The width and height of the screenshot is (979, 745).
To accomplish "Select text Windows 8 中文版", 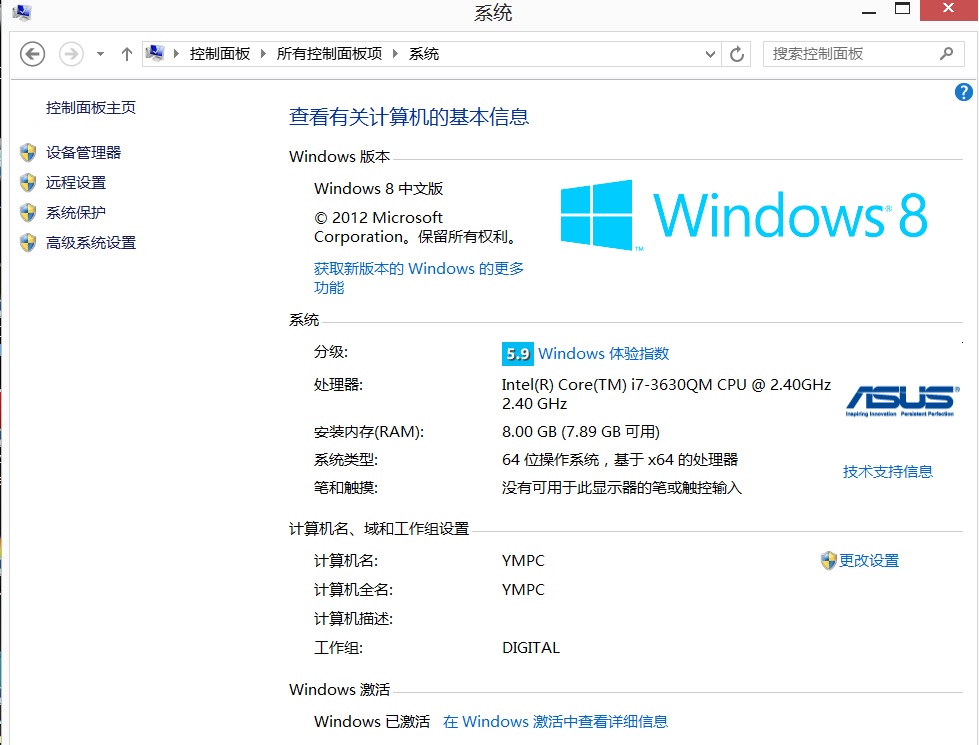I will click(x=378, y=189).
